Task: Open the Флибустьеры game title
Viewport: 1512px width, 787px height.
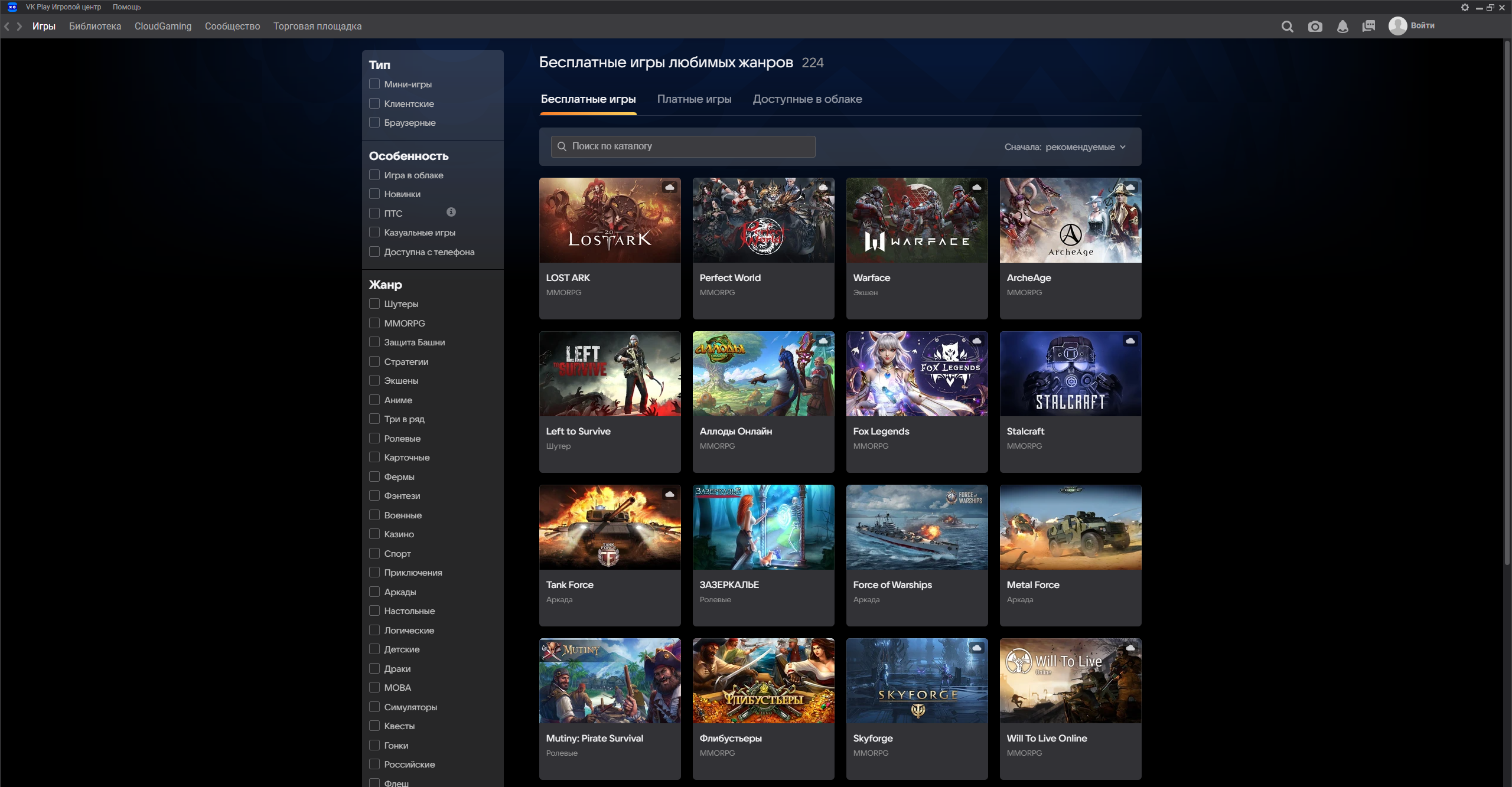Action: coord(731,738)
